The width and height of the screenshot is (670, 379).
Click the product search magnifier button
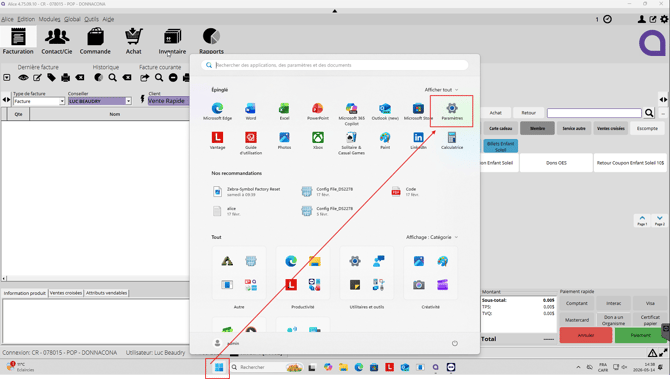[649, 113]
